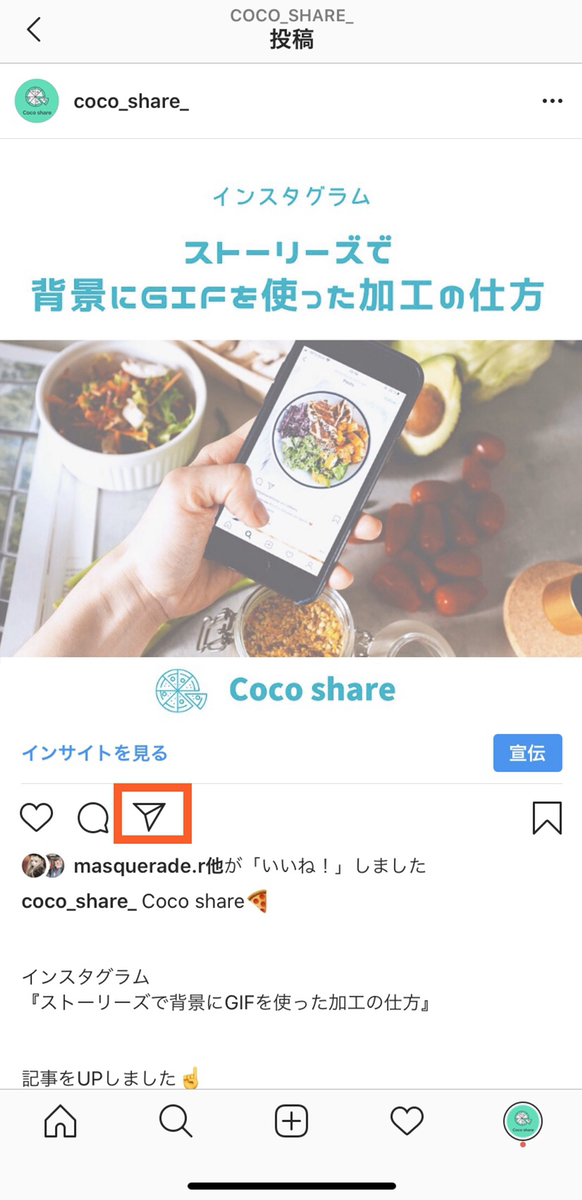Open profile tab avatar in bottom bar

pyautogui.click(x=522, y=1122)
